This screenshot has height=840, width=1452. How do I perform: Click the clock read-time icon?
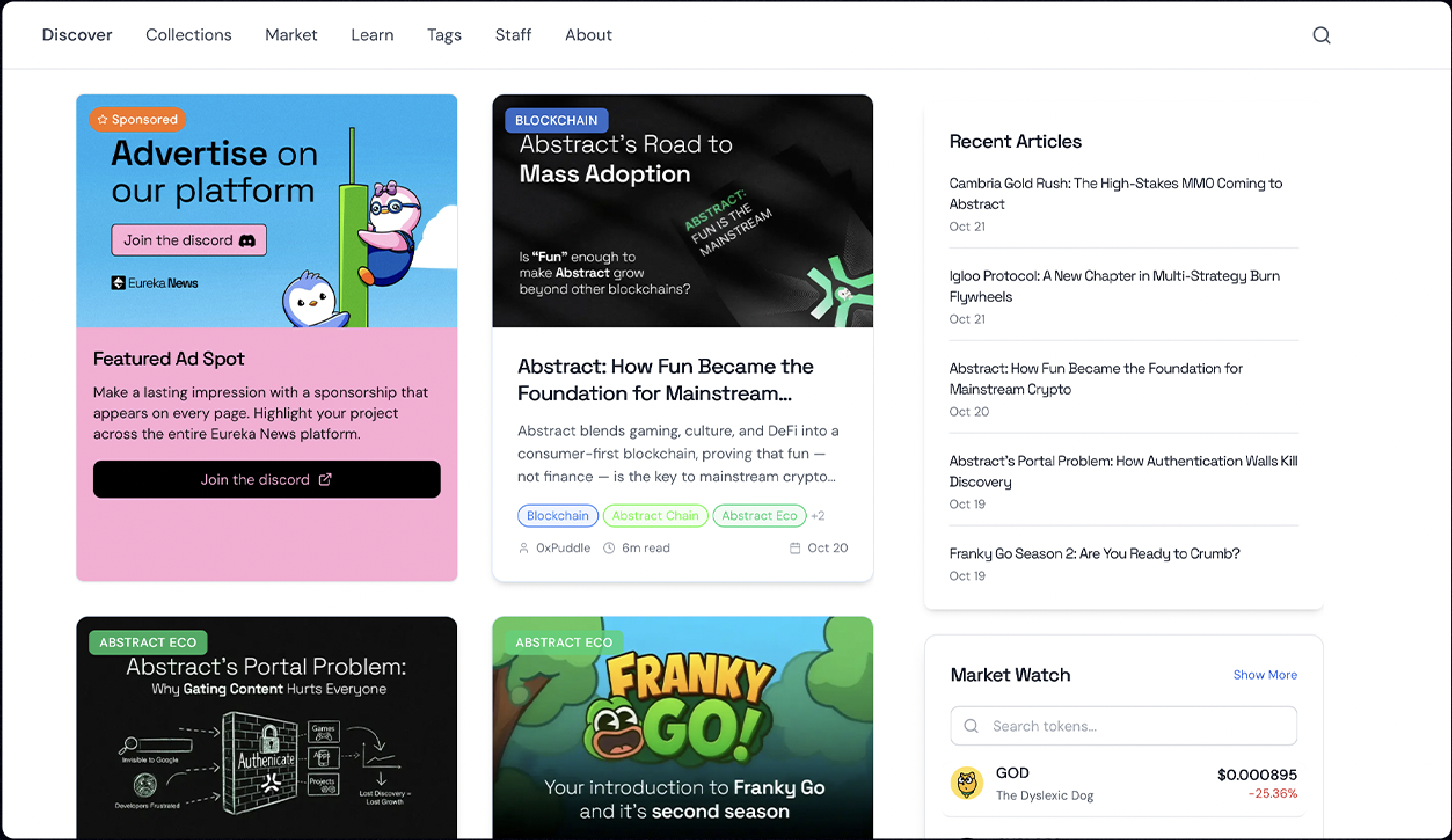609,548
